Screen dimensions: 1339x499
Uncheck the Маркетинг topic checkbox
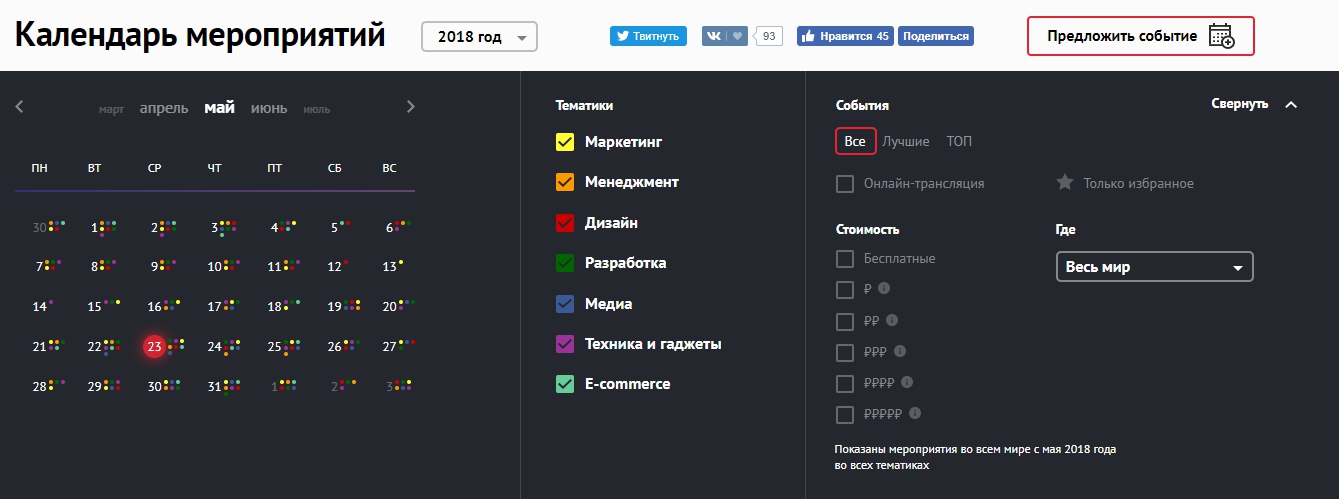(564, 142)
